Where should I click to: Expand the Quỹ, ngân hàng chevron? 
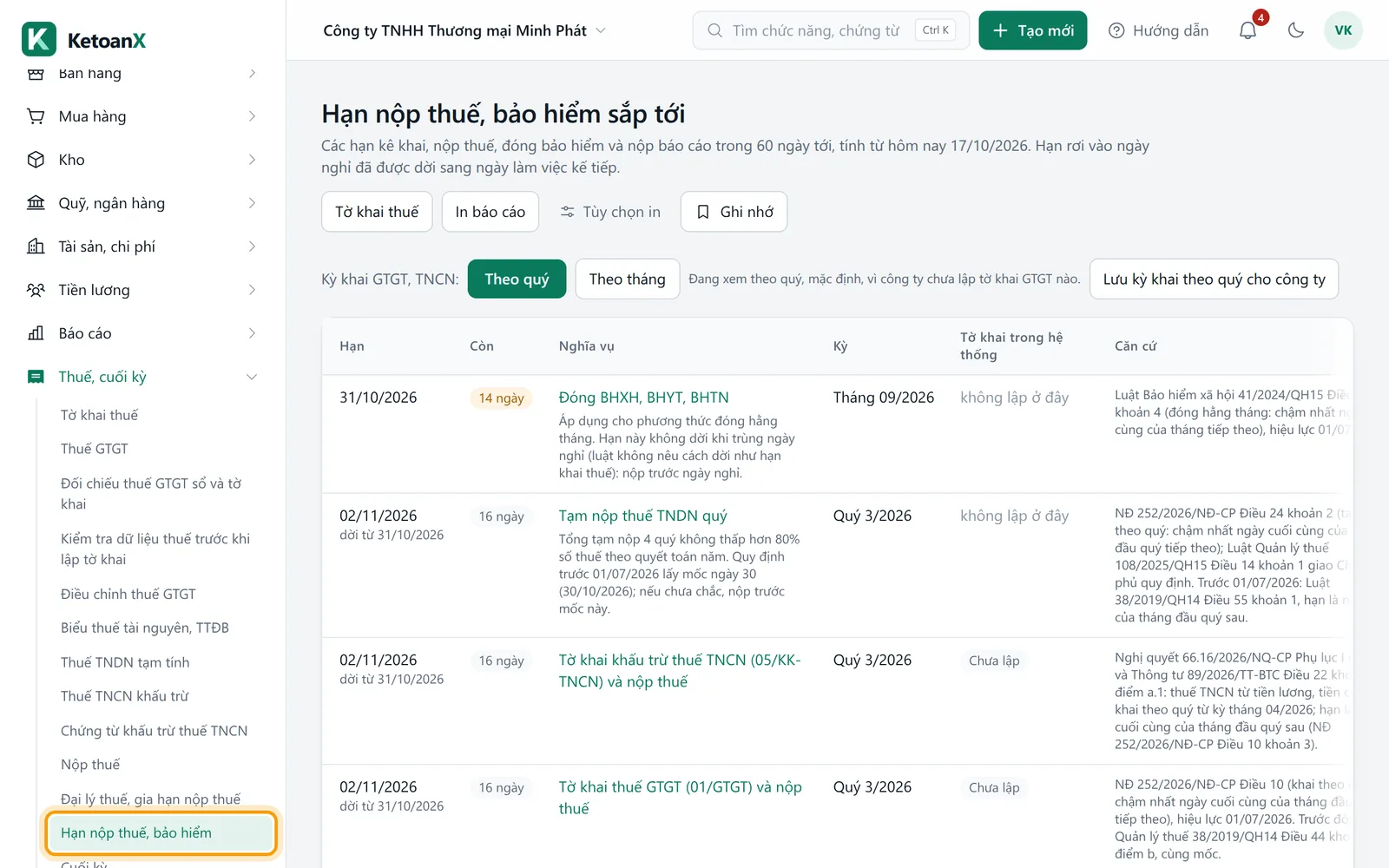[x=253, y=203]
